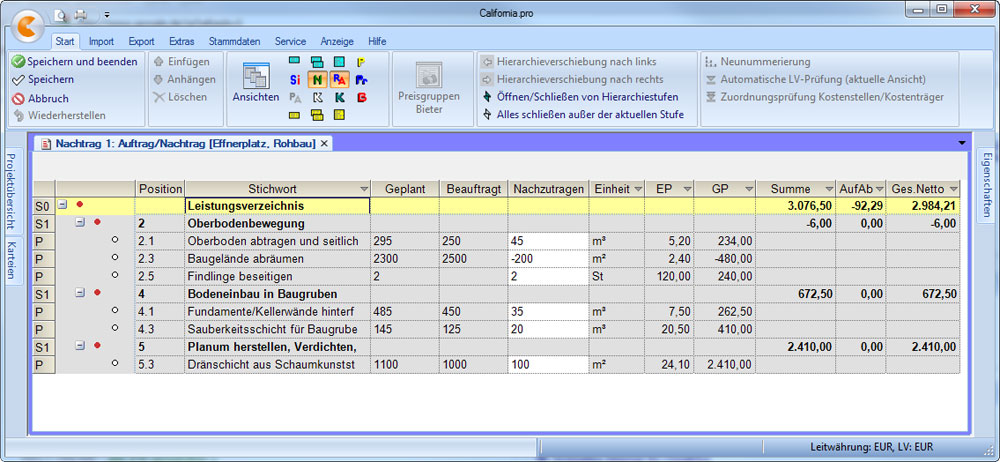Click the teal K icon
Image resolution: width=1000 pixels, height=462 pixels.
[x=339, y=97]
